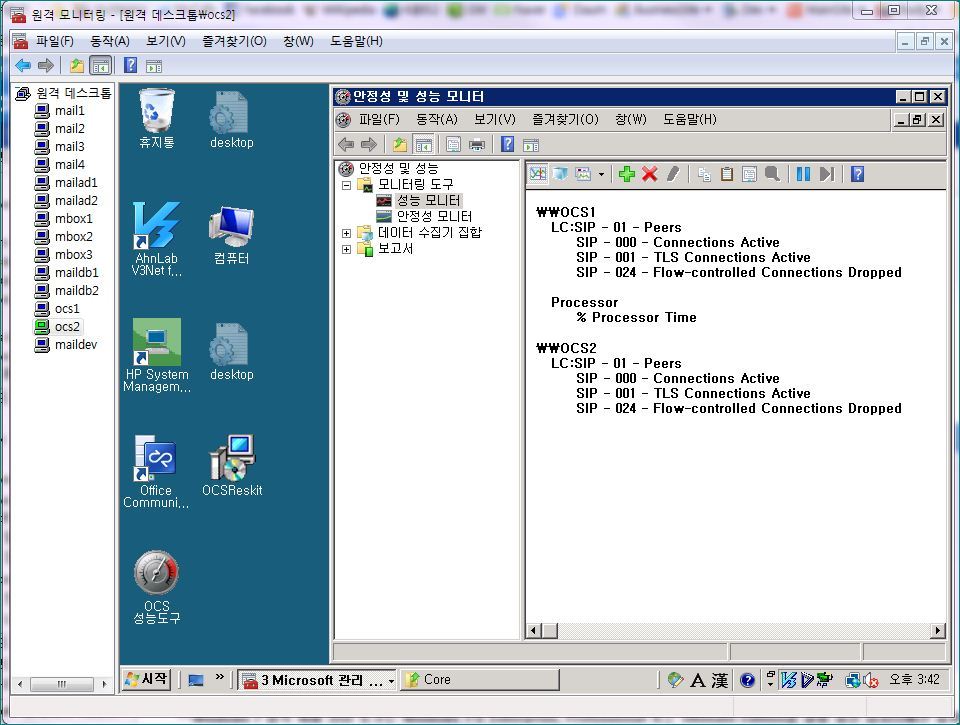Go forward in 안정성 및 성능 모니터 toolbar
The height and width of the screenshot is (725, 960).
click(x=369, y=145)
